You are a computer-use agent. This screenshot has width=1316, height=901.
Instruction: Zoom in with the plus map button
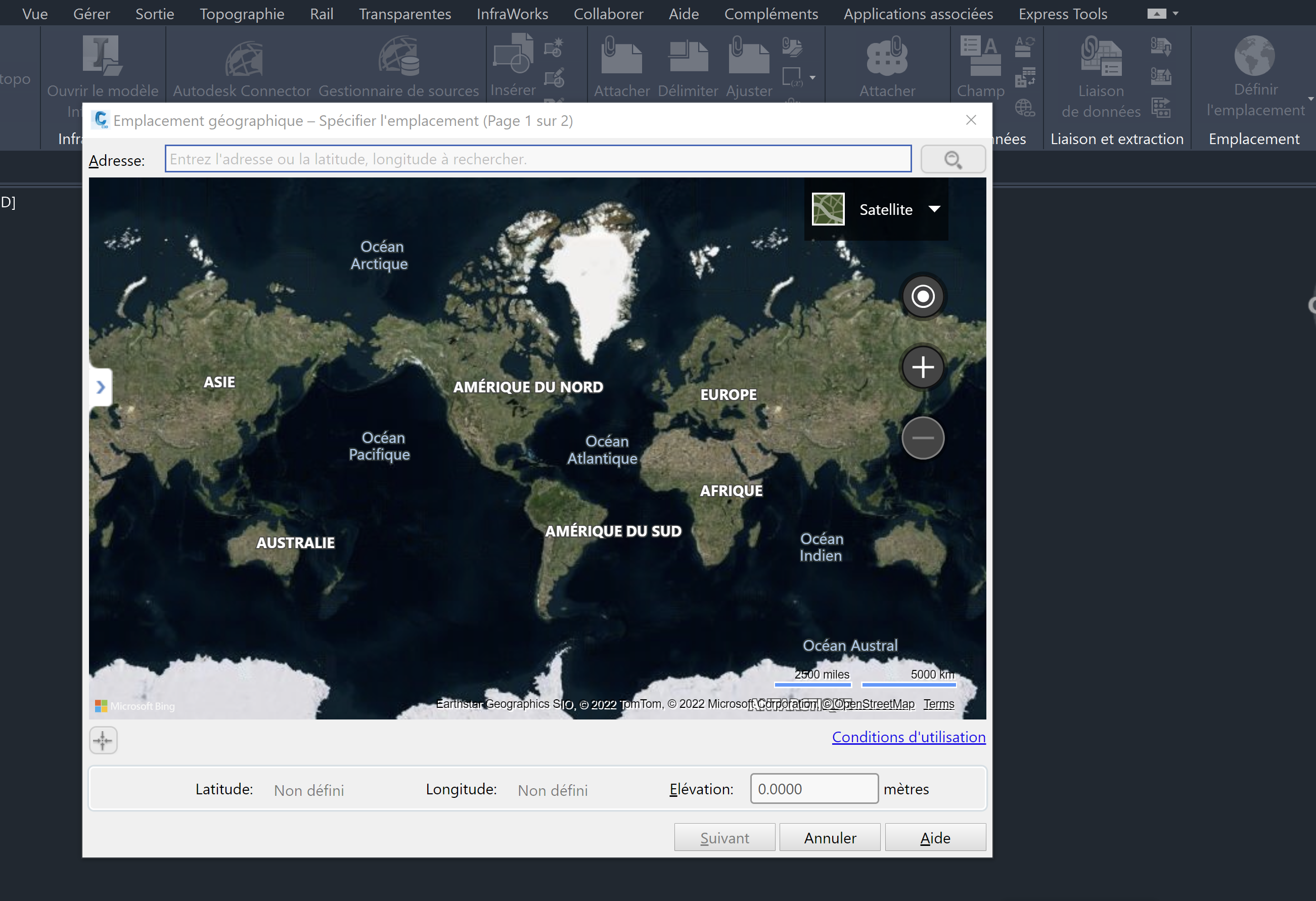923,367
